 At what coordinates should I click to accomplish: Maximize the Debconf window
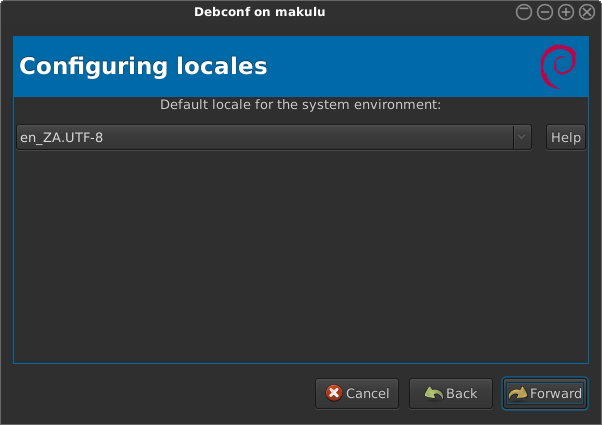566,12
